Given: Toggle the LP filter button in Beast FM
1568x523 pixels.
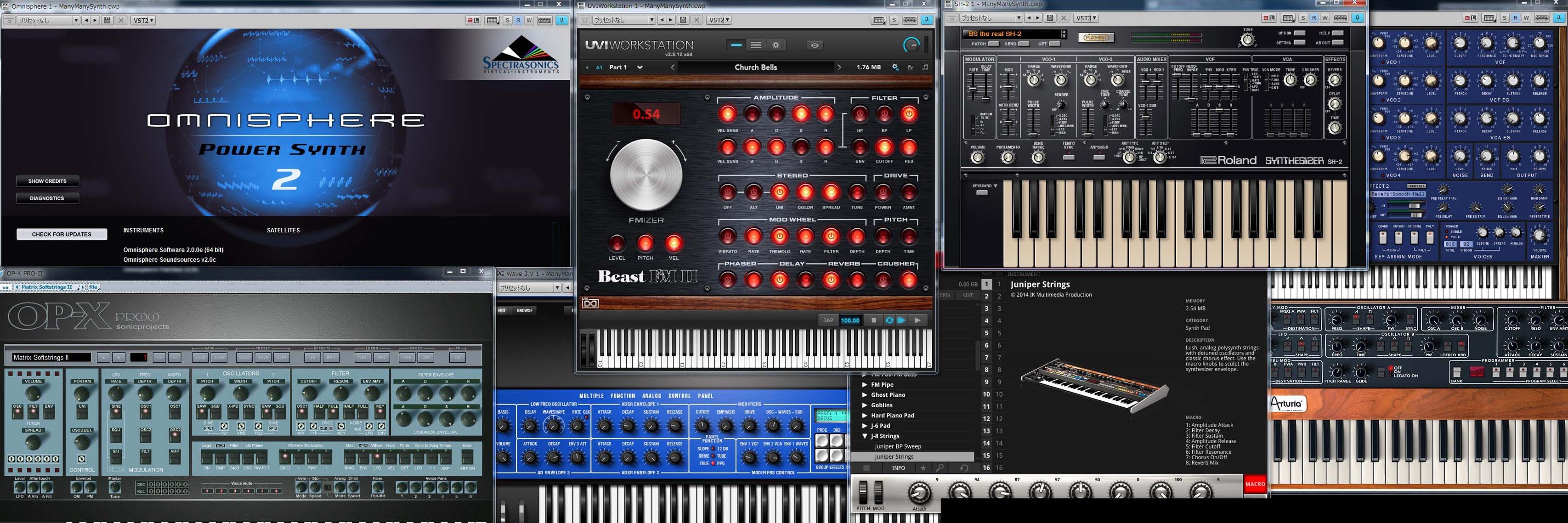Looking at the screenshot, I should pyautogui.click(x=909, y=114).
